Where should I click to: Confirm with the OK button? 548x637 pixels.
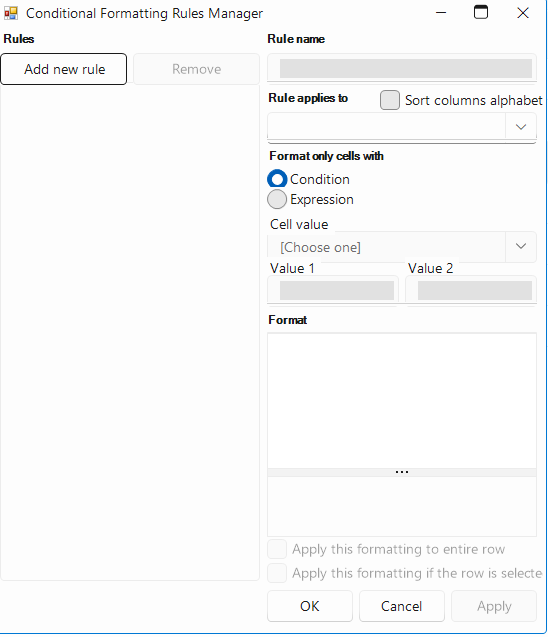[310, 606]
